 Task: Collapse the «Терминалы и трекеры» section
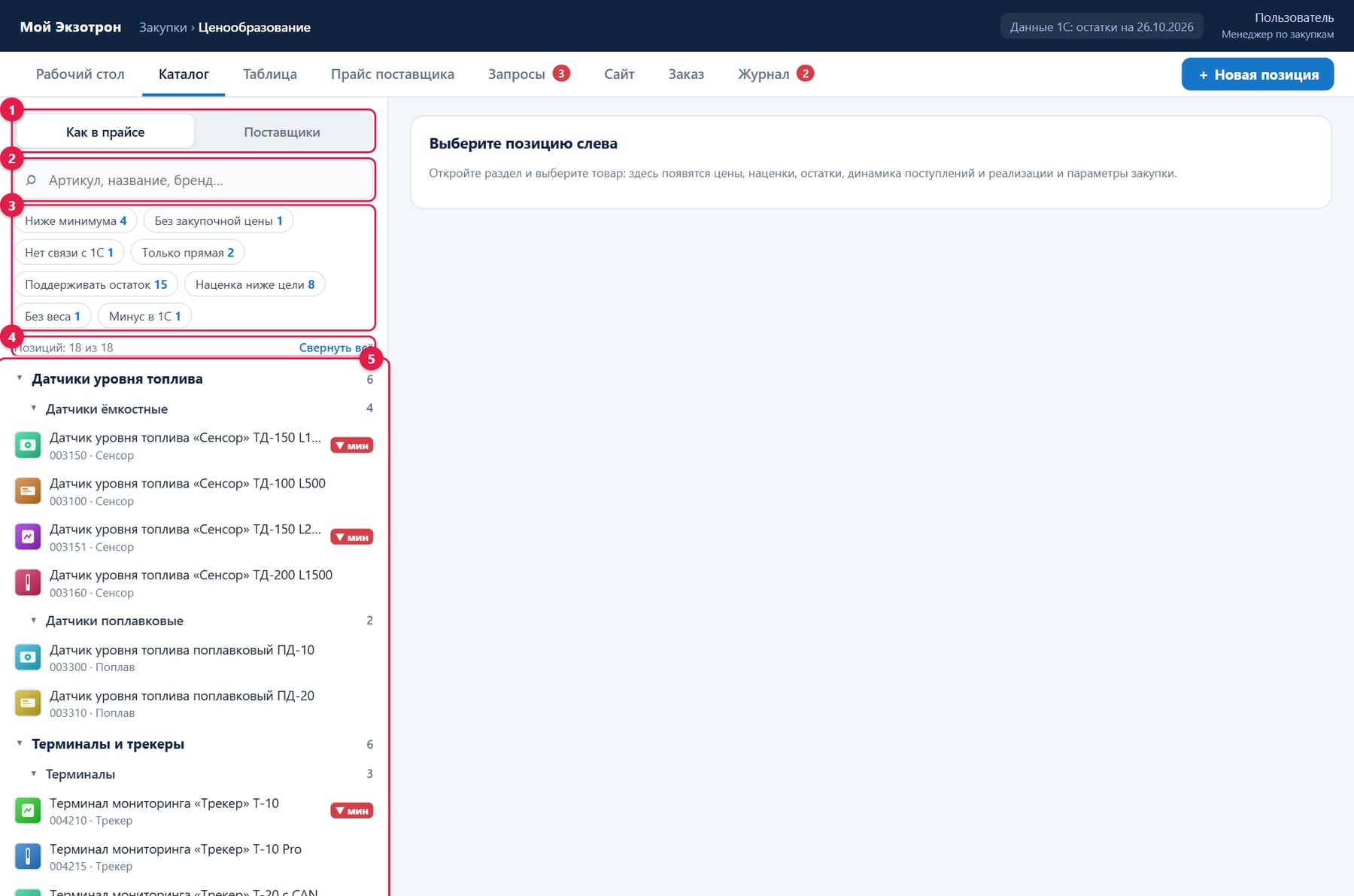click(x=20, y=743)
